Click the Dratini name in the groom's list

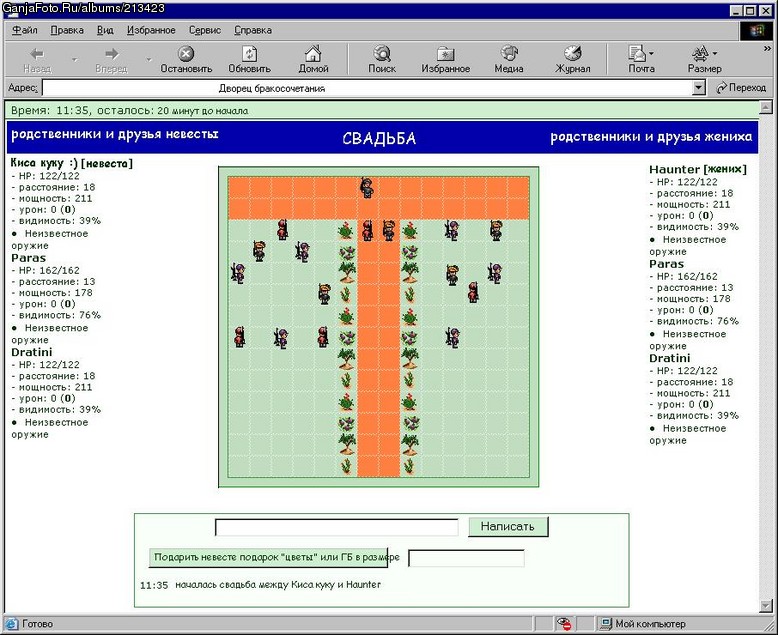tap(669, 358)
